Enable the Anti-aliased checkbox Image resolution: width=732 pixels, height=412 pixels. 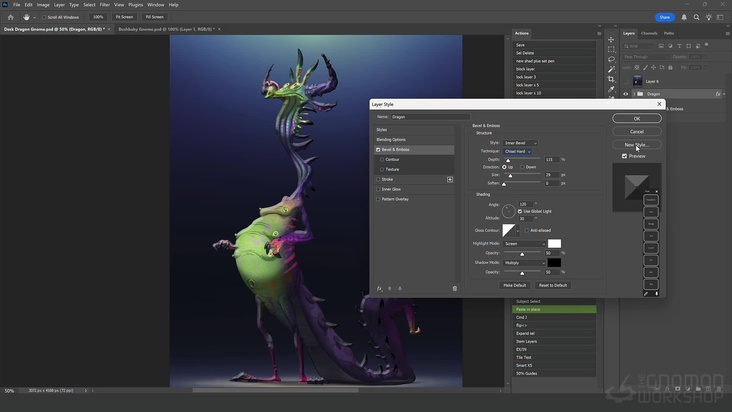coord(527,230)
